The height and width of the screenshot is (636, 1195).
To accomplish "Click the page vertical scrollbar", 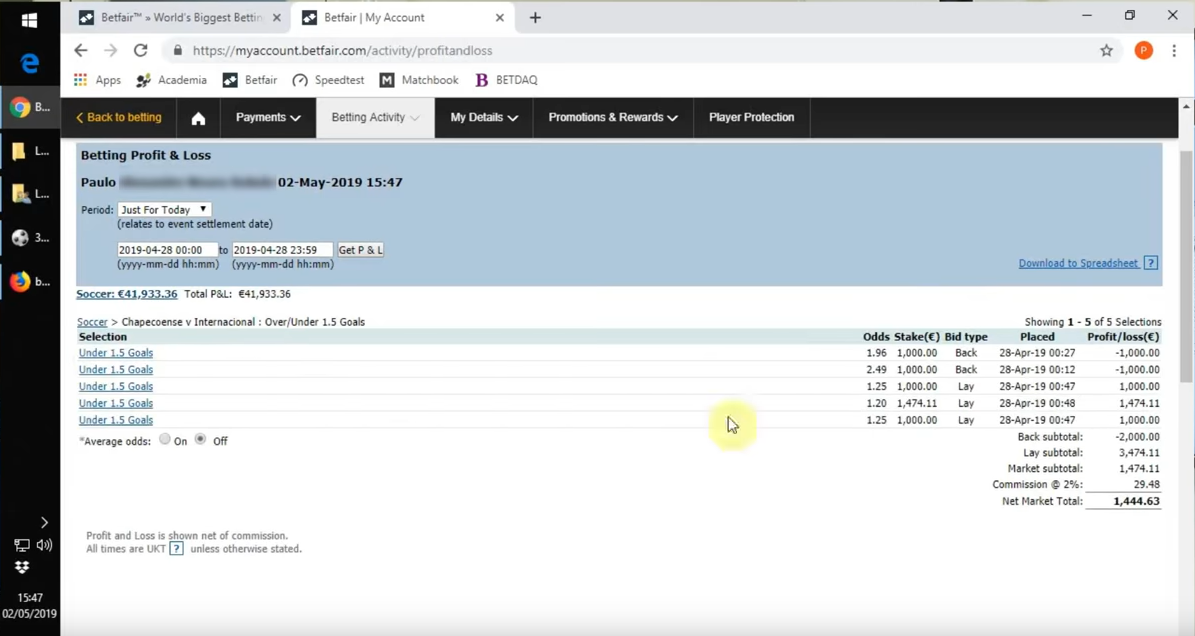I will pyautogui.click(x=1186, y=267).
